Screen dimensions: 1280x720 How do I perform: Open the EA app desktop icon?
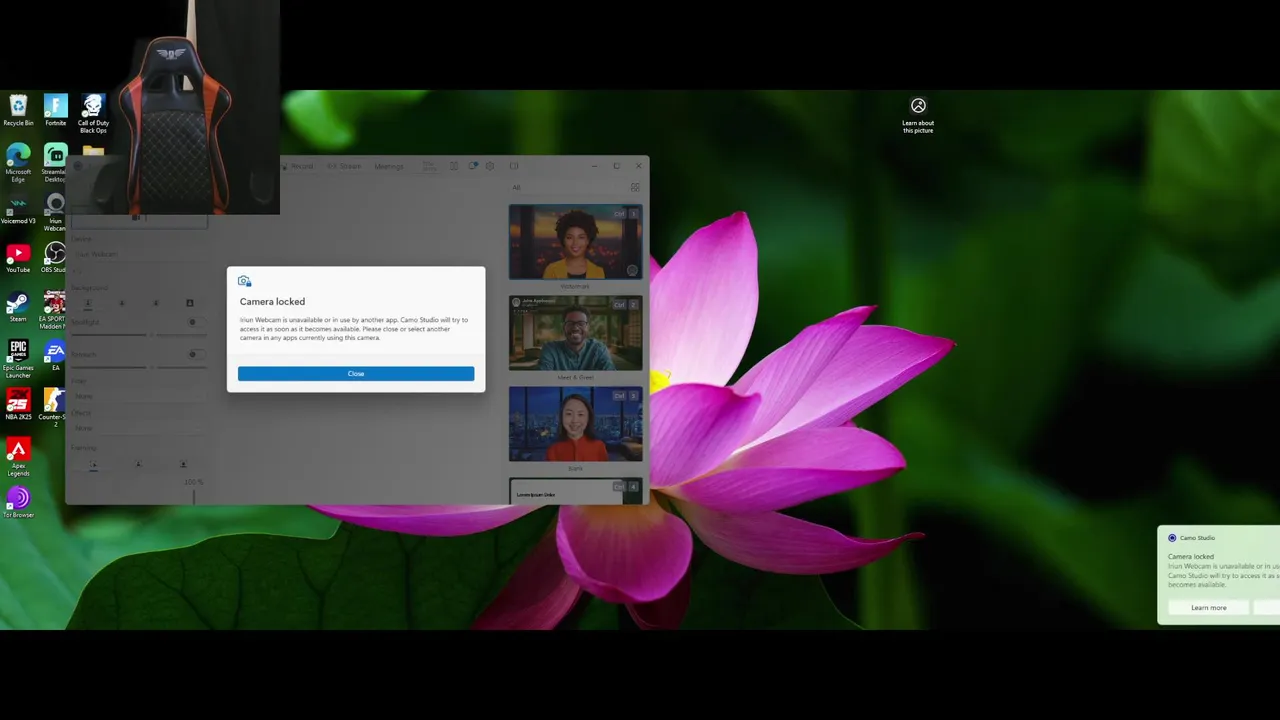pyautogui.click(x=55, y=356)
